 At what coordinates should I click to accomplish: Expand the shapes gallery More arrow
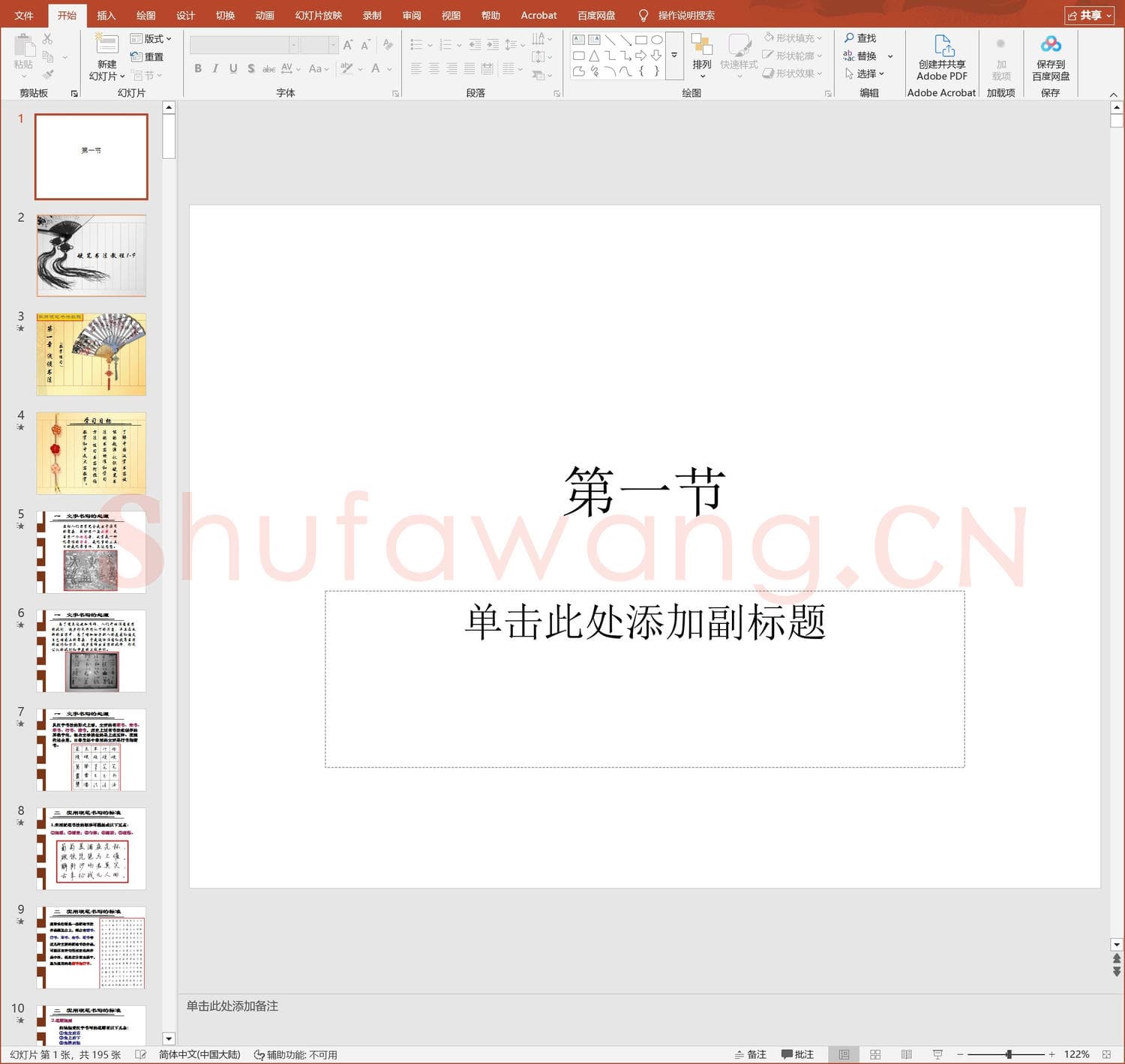(x=674, y=55)
